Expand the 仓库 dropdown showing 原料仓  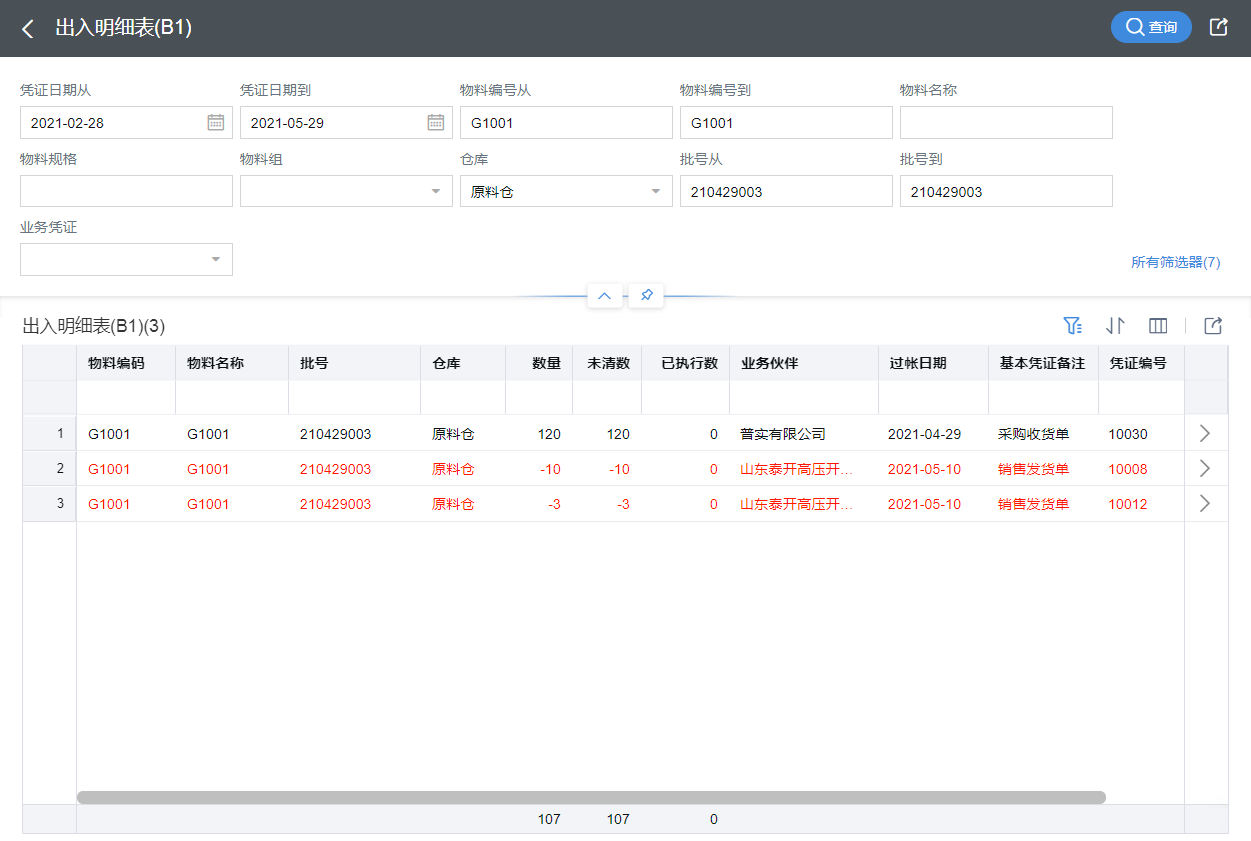[x=656, y=191]
